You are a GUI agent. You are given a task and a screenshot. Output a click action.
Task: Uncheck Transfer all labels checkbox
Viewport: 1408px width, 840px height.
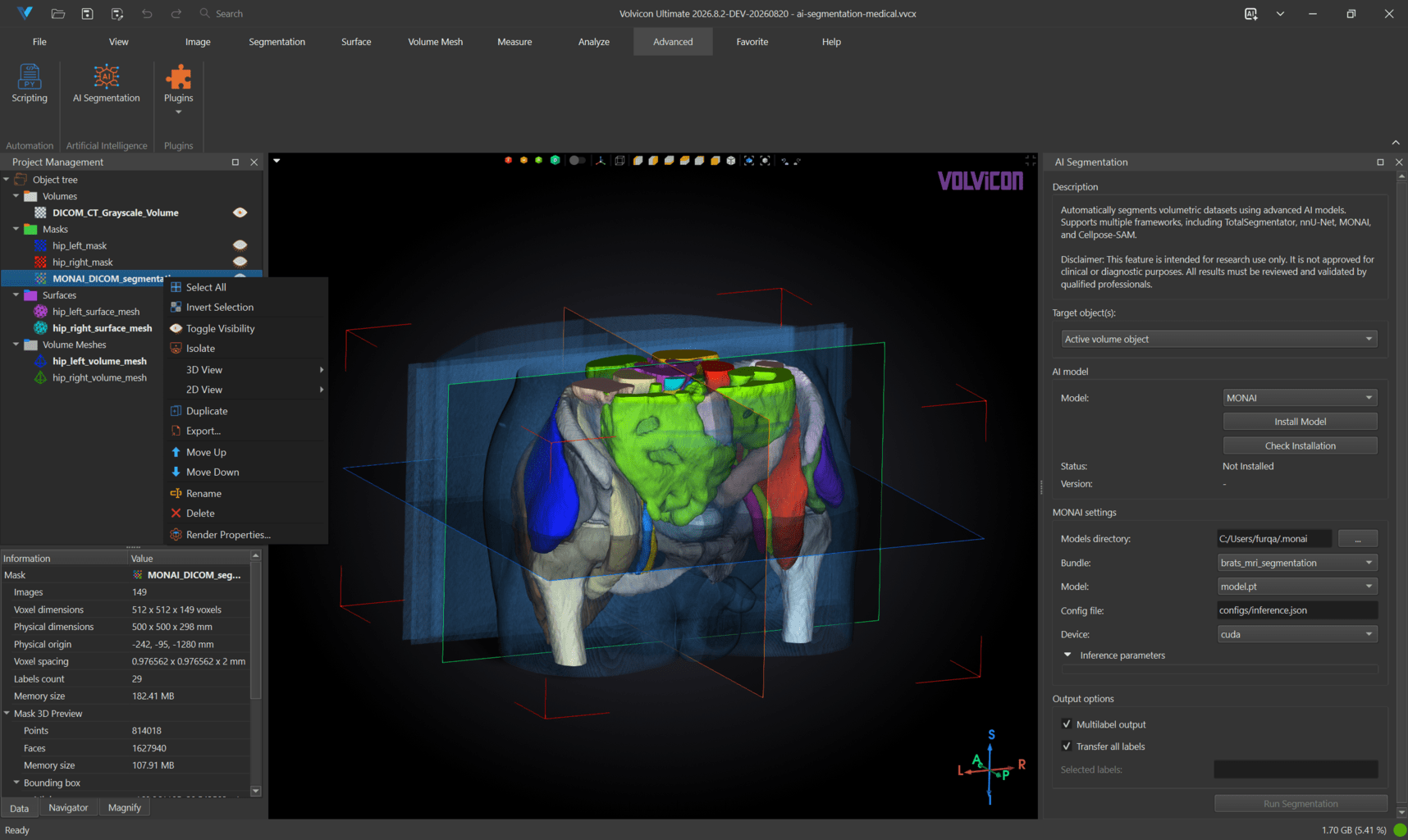[1067, 746]
